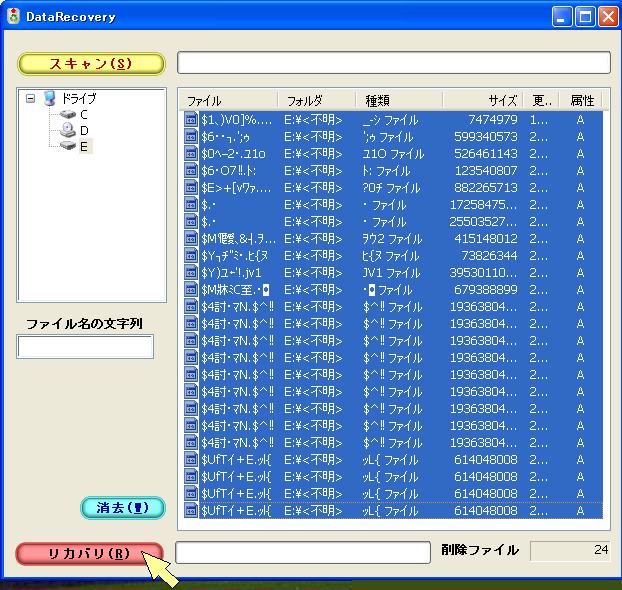Viewport: 622px width, 590px height.
Task: Select drive C icon in tree
Action: click(x=68, y=115)
